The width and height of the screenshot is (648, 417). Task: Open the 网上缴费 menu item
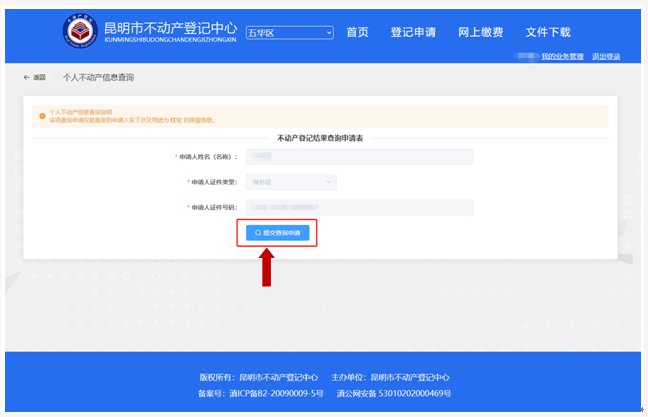480,32
